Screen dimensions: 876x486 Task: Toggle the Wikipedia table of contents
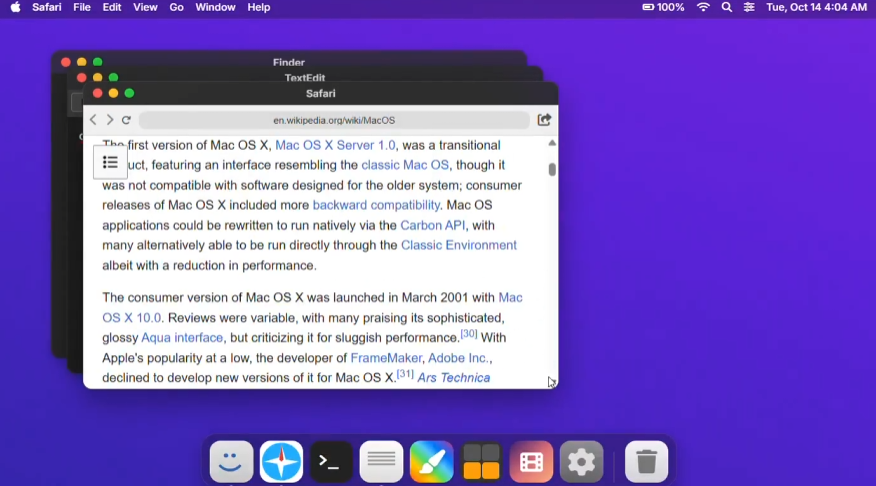(x=110, y=163)
